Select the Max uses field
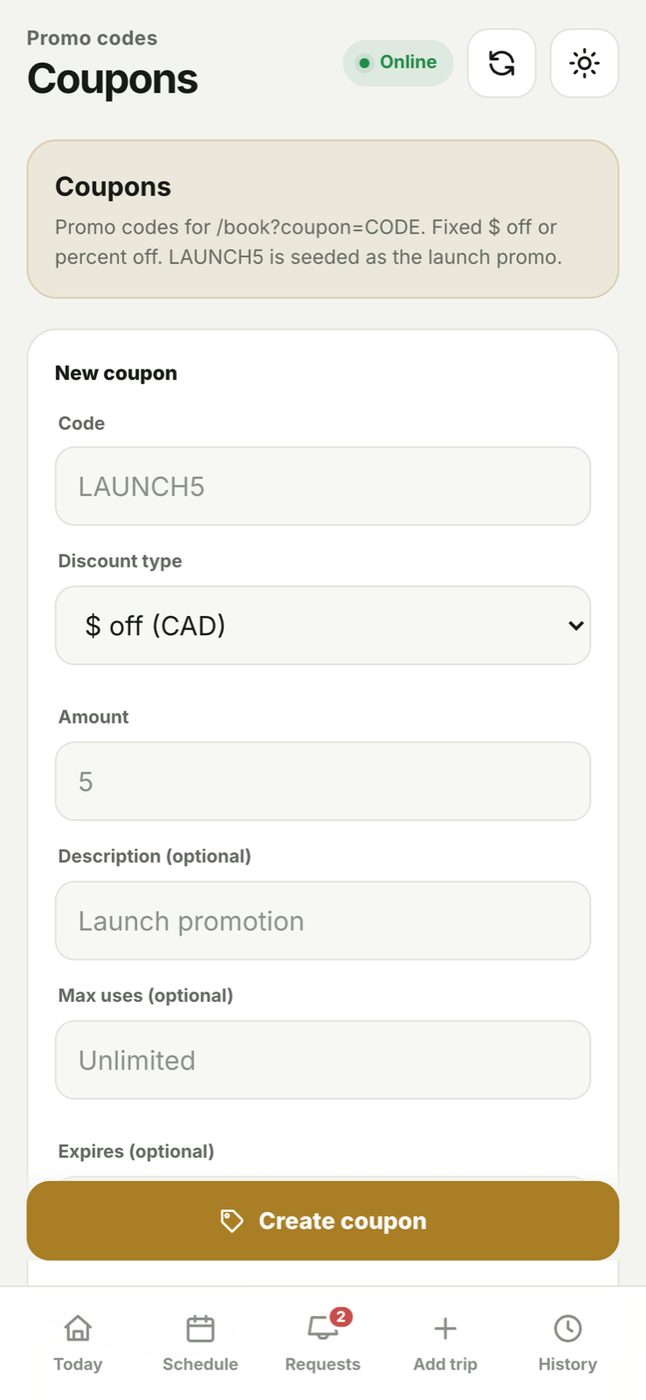The width and height of the screenshot is (646, 1400). click(323, 1059)
